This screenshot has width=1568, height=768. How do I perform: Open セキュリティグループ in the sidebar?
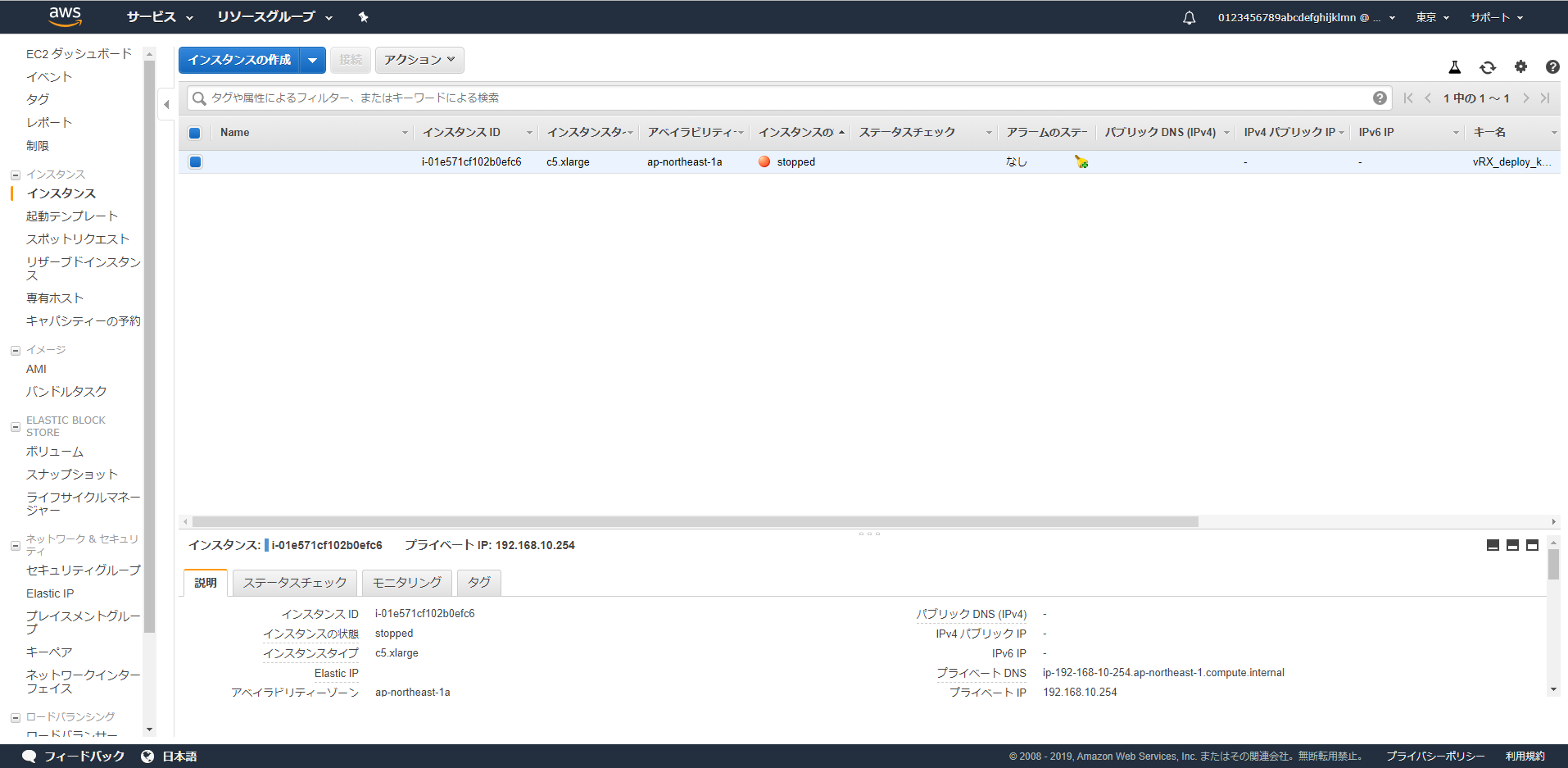point(83,570)
